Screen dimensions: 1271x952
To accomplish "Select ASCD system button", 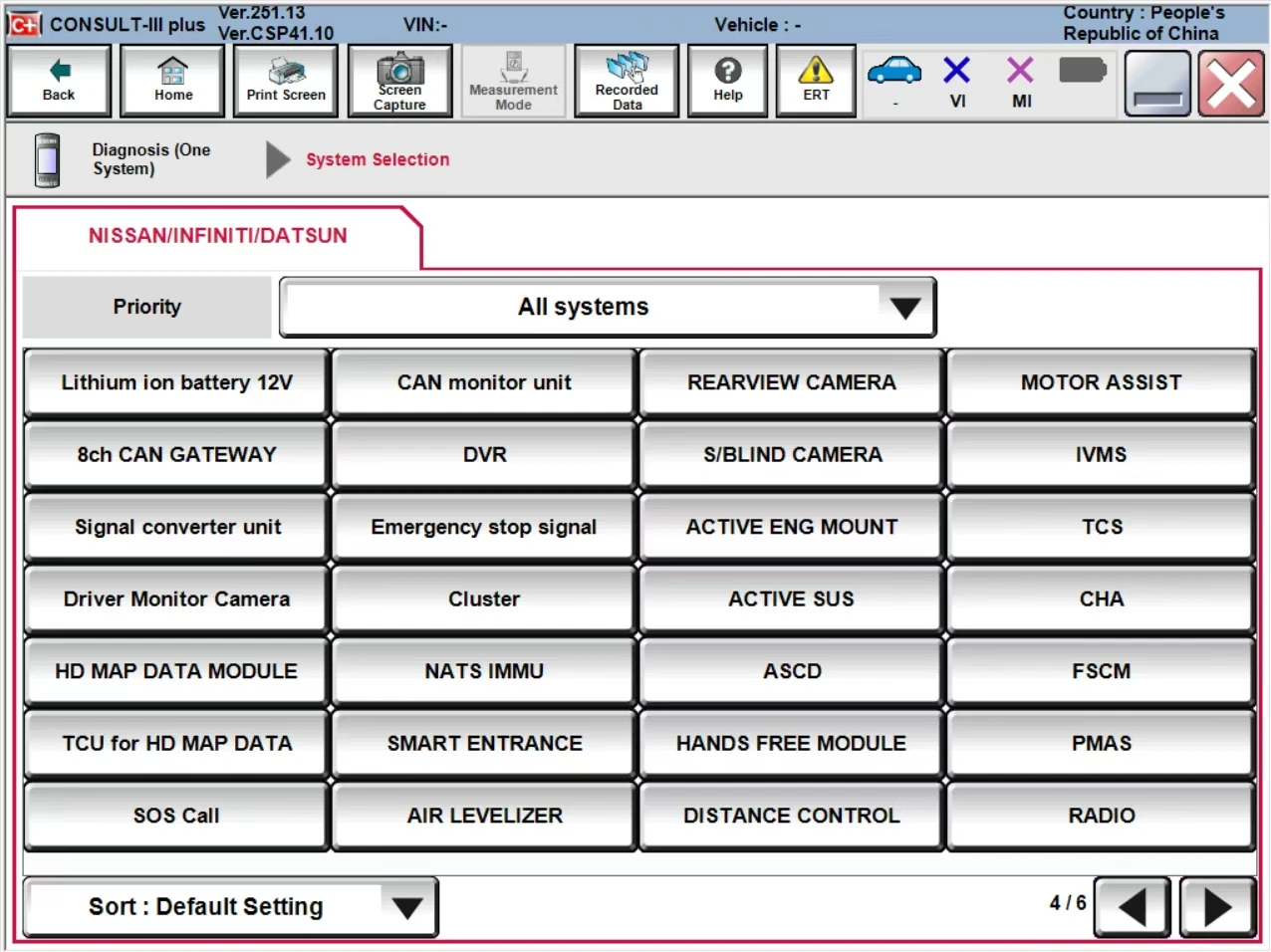I will (x=792, y=671).
